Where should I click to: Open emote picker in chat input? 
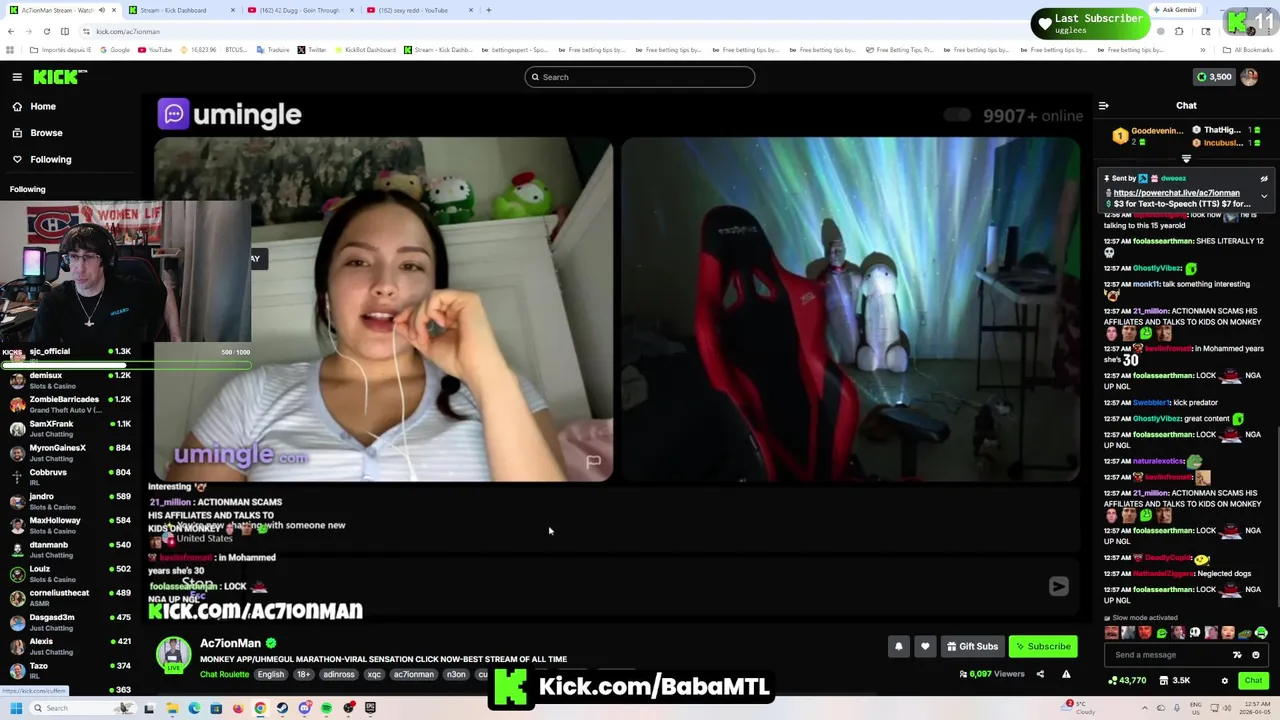1256,655
